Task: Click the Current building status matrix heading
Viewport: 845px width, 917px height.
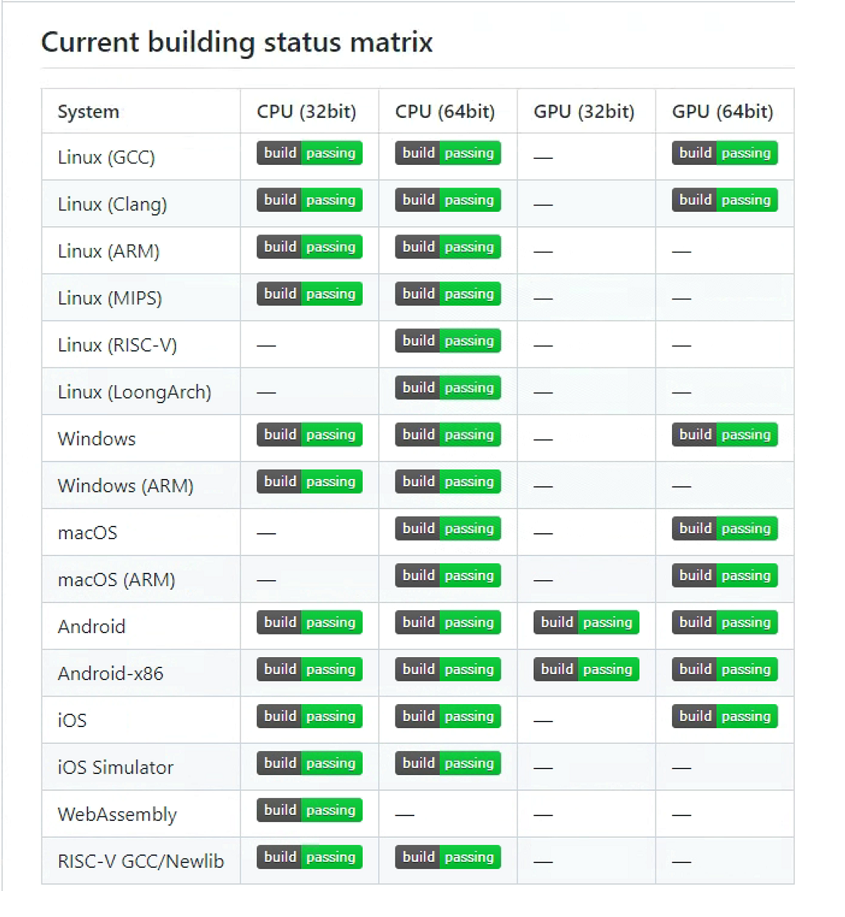Action: (237, 43)
